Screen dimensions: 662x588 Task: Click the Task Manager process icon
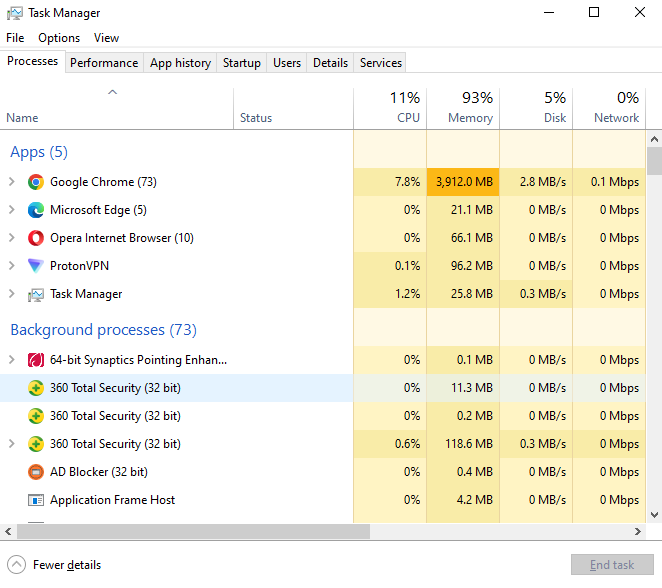36,294
